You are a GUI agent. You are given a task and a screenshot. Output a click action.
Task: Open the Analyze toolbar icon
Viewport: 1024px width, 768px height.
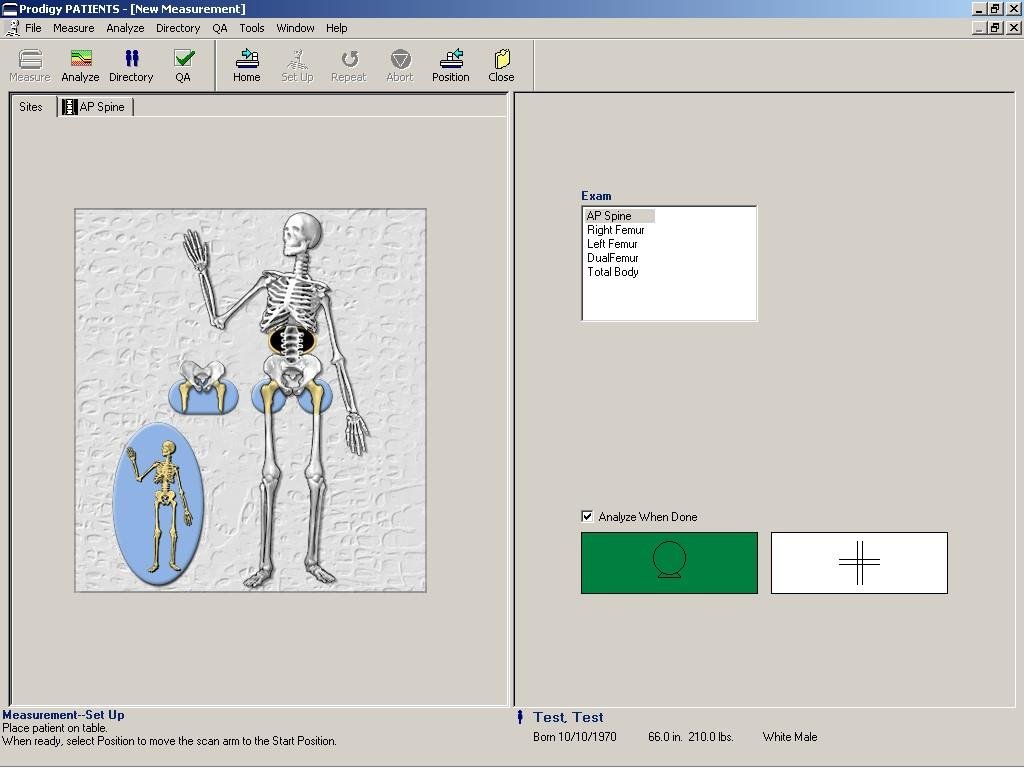[x=80, y=65]
